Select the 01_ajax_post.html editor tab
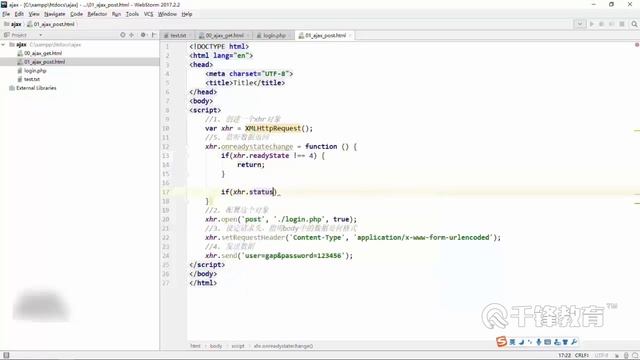The height and width of the screenshot is (360, 640). (x=323, y=36)
